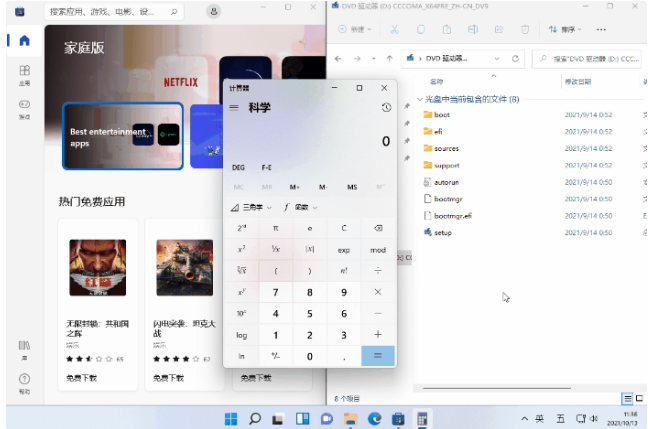This screenshot has height=429, width=648.
Task: Open the calculator navigation hamburger menu
Action: click(234, 107)
